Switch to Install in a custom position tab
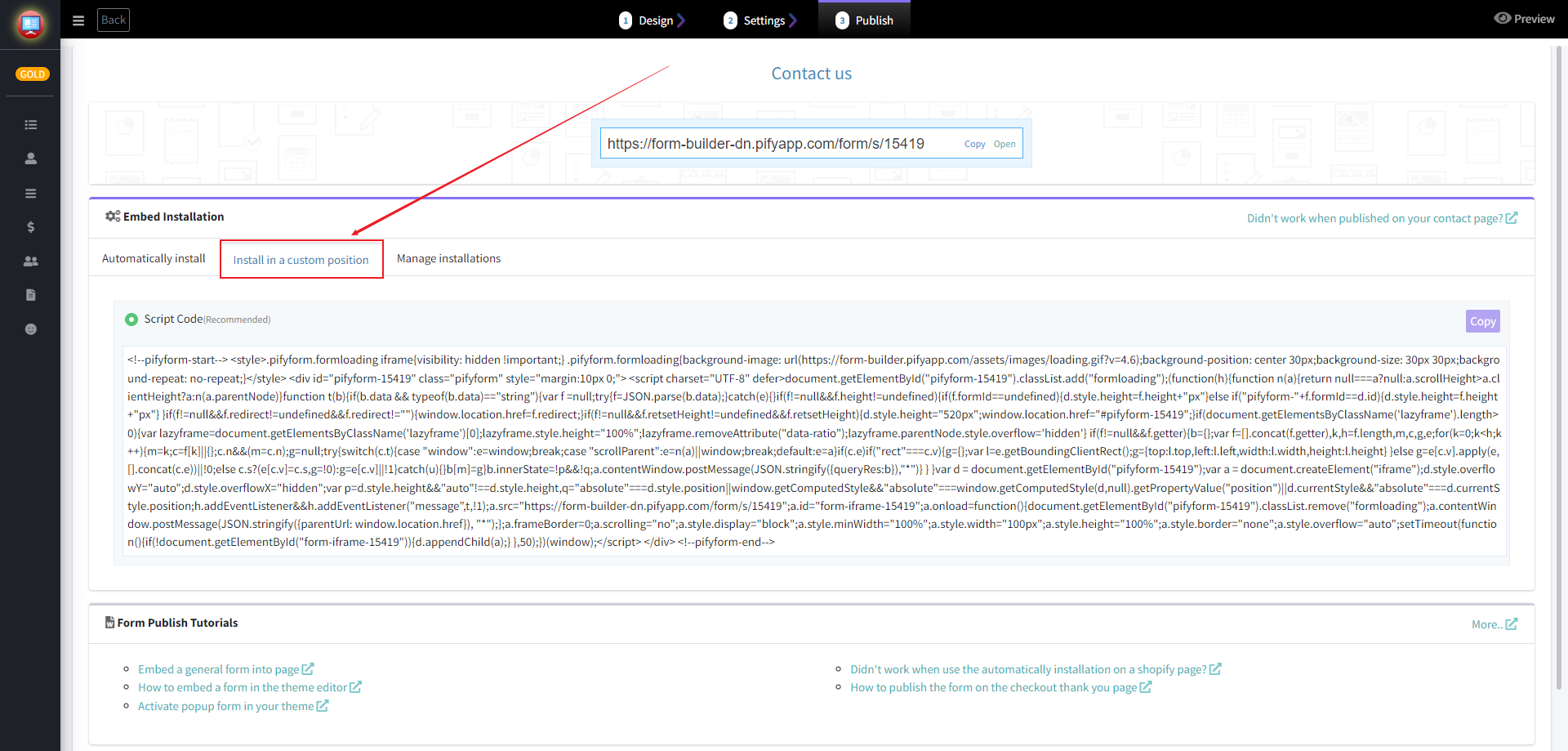Screen dimensions: 1568x751 pos(301,260)
